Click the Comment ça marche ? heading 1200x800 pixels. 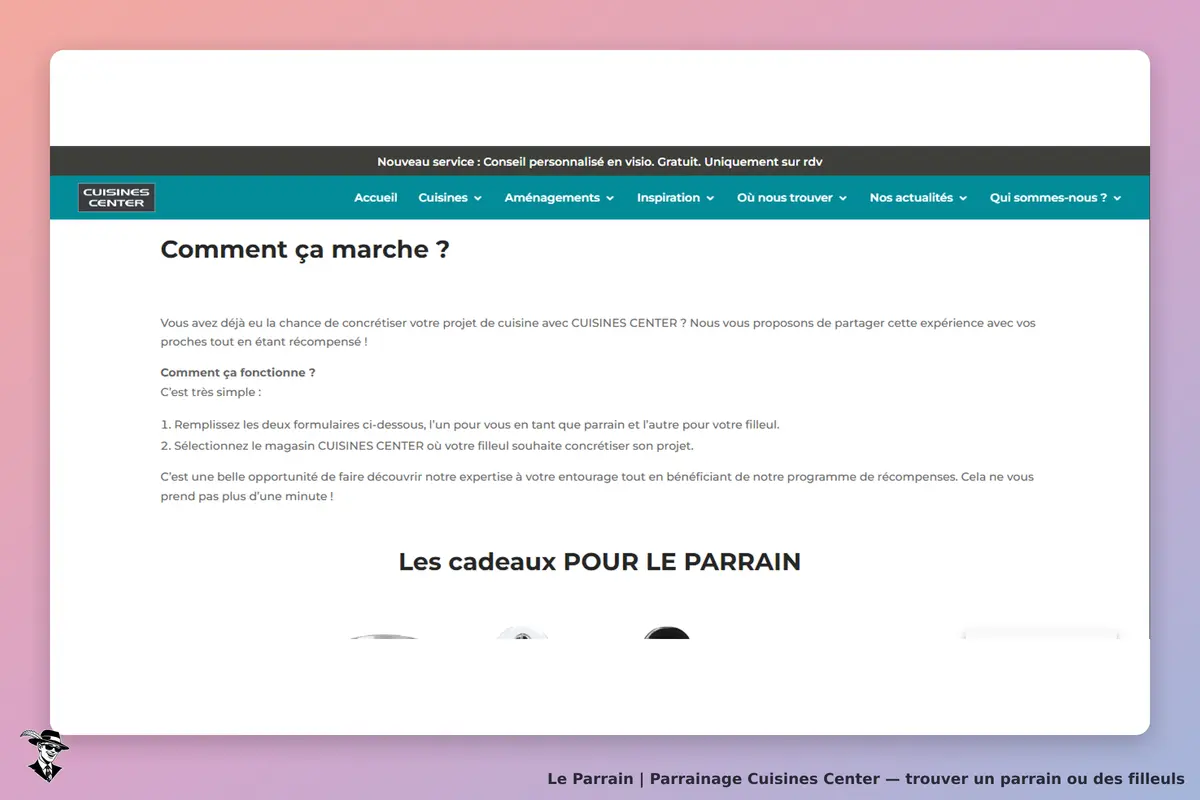click(305, 249)
